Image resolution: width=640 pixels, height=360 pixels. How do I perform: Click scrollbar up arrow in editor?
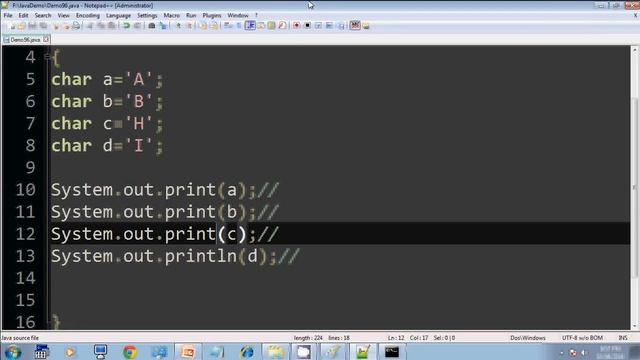[634, 49]
